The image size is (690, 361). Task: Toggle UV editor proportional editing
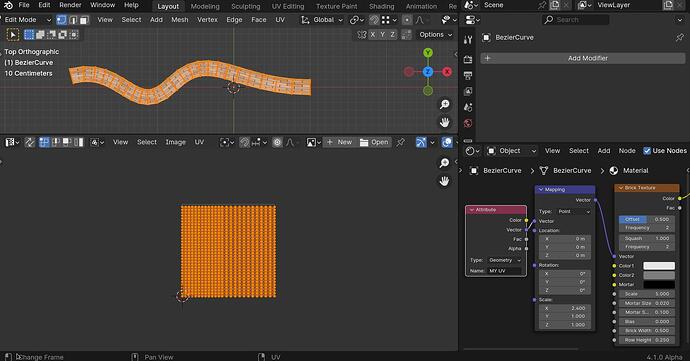point(277,142)
